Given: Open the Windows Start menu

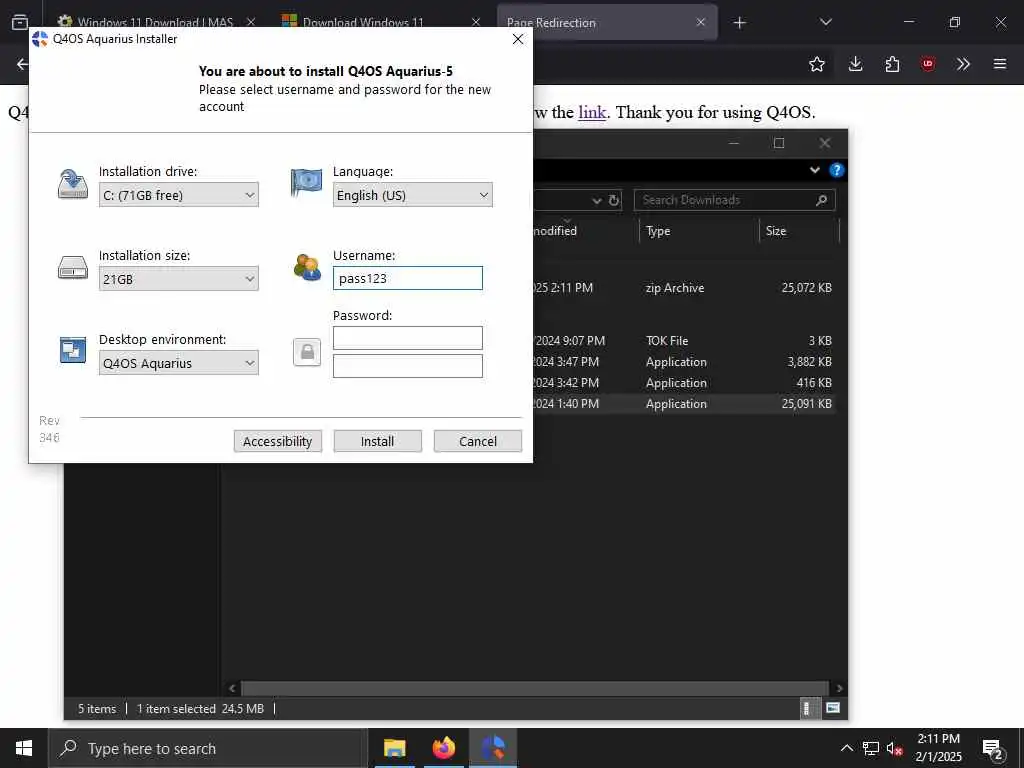Looking at the screenshot, I should click(24, 748).
